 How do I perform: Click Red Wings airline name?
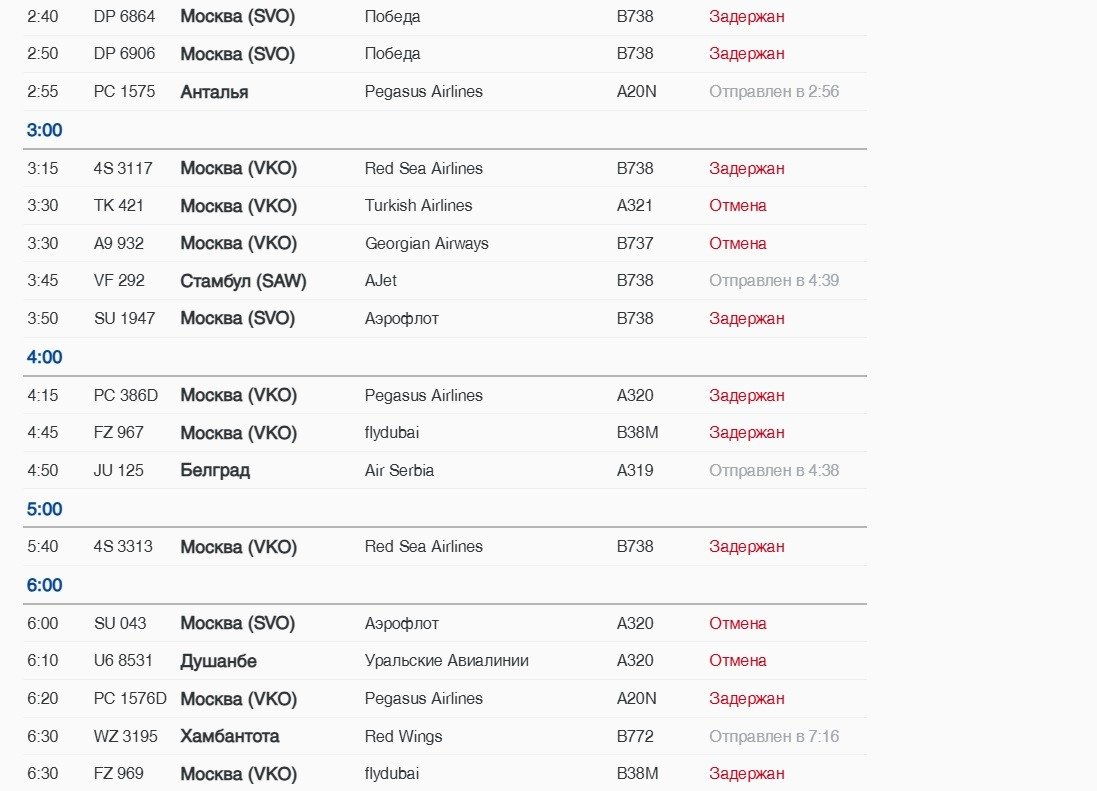click(x=403, y=737)
